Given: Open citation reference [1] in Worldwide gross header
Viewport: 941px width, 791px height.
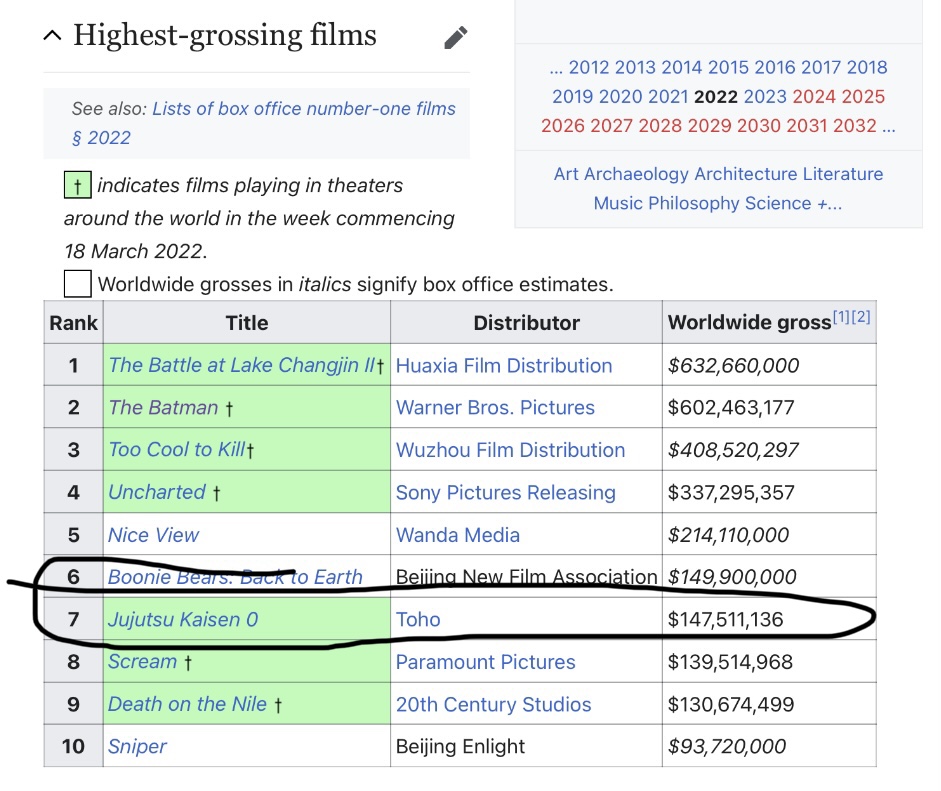Looking at the screenshot, I should point(841,316).
